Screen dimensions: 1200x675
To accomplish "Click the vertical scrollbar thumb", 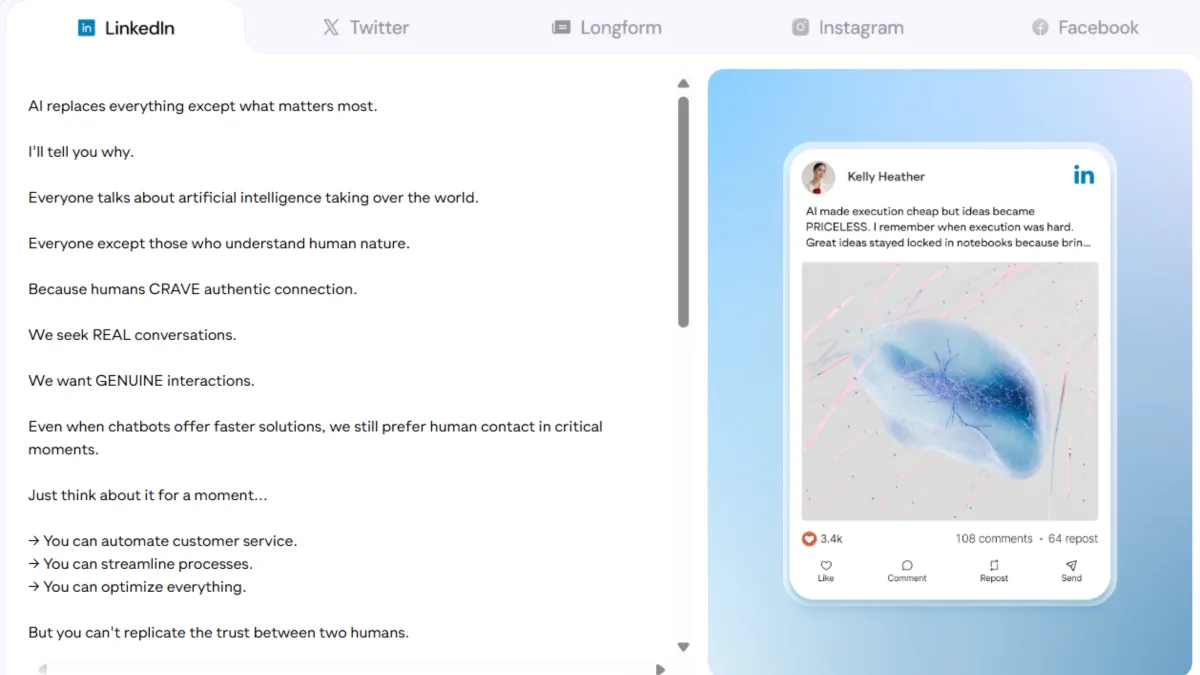I will [683, 212].
